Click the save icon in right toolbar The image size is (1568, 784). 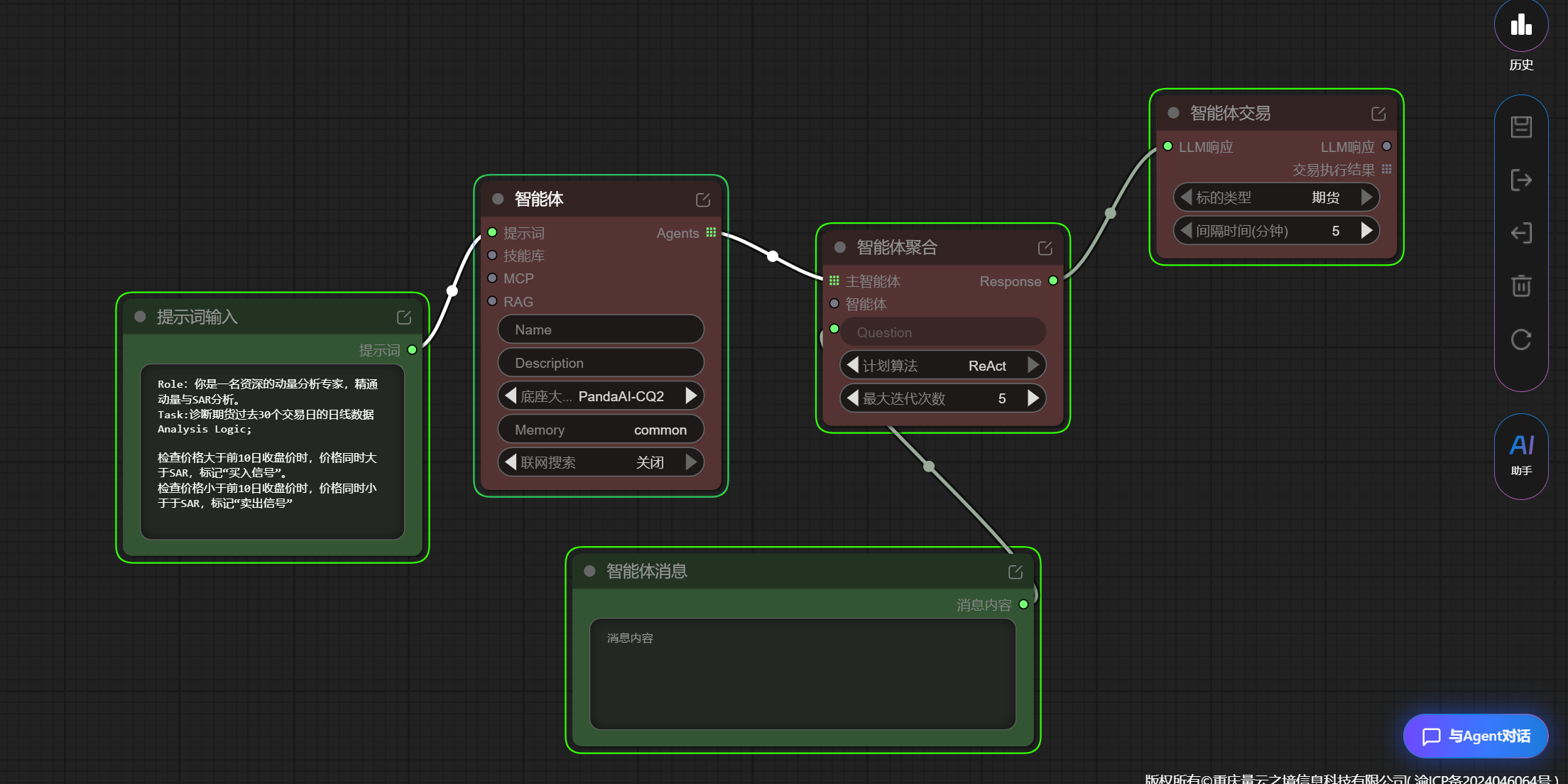pos(1520,127)
